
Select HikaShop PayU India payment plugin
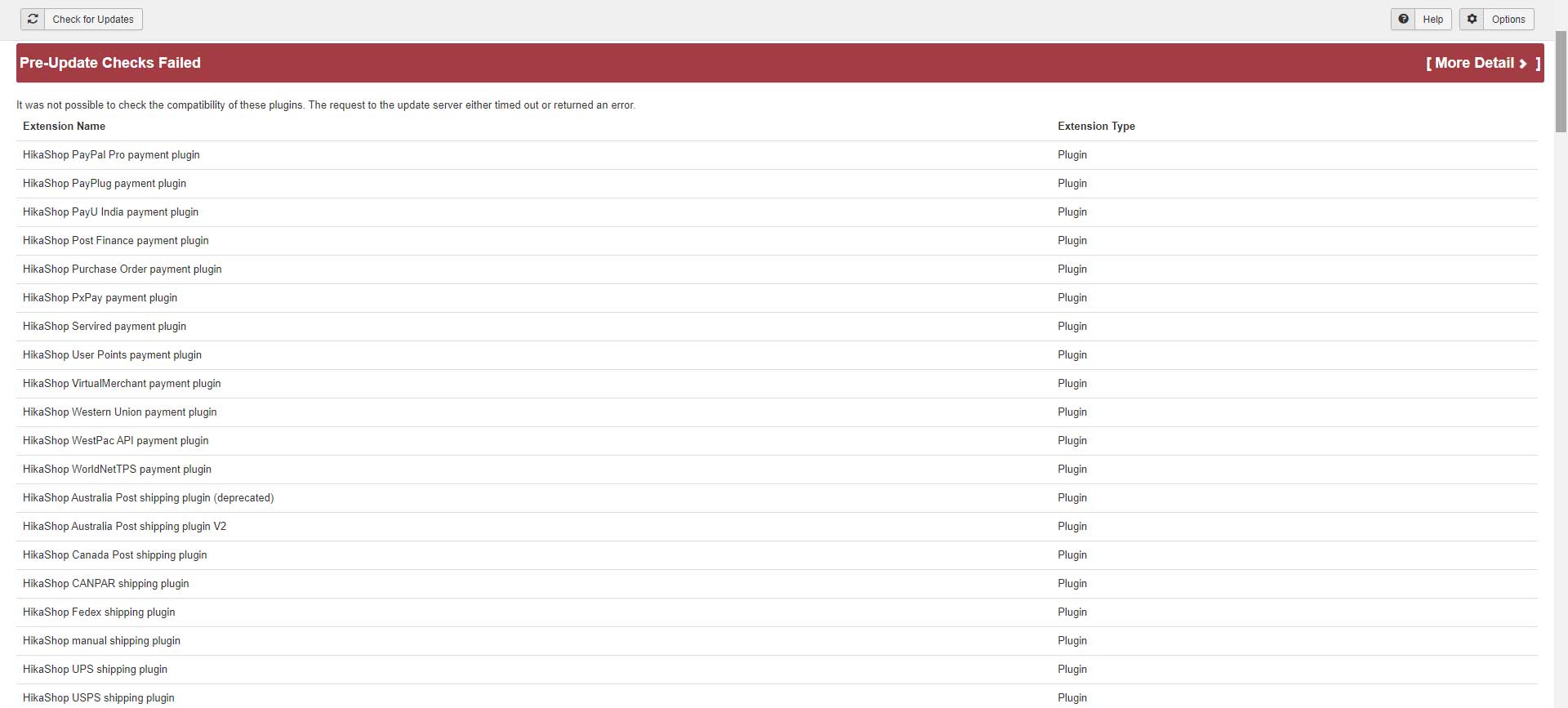coord(110,212)
